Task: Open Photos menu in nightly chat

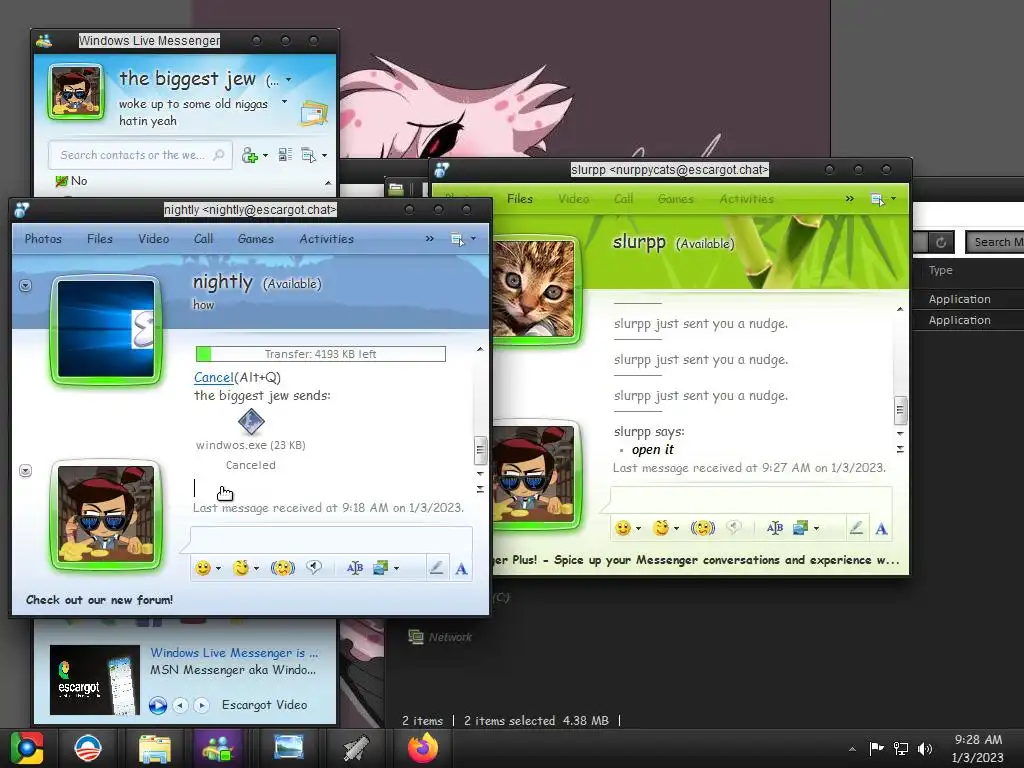Action: (43, 239)
